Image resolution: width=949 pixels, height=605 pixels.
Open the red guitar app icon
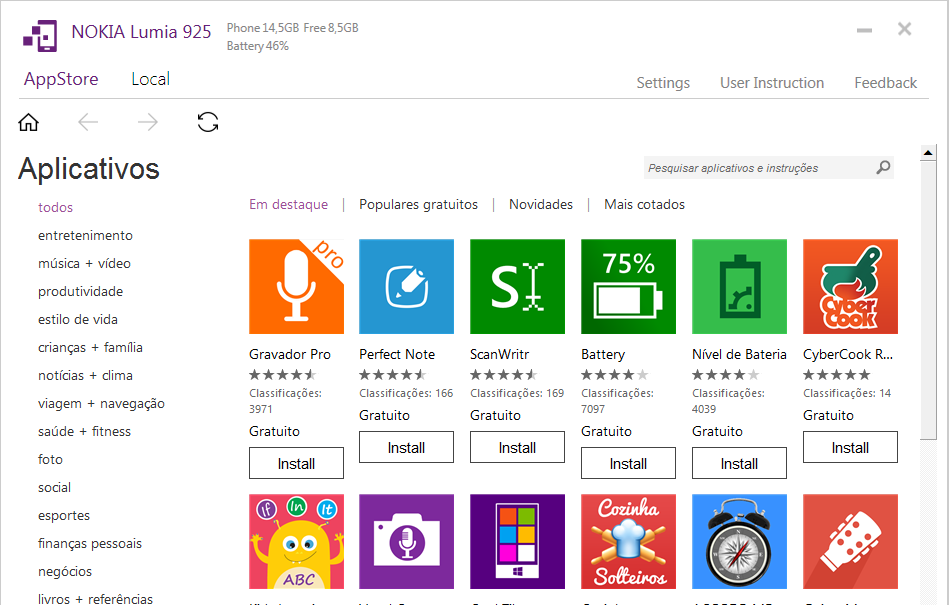pyautogui.click(x=850, y=541)
